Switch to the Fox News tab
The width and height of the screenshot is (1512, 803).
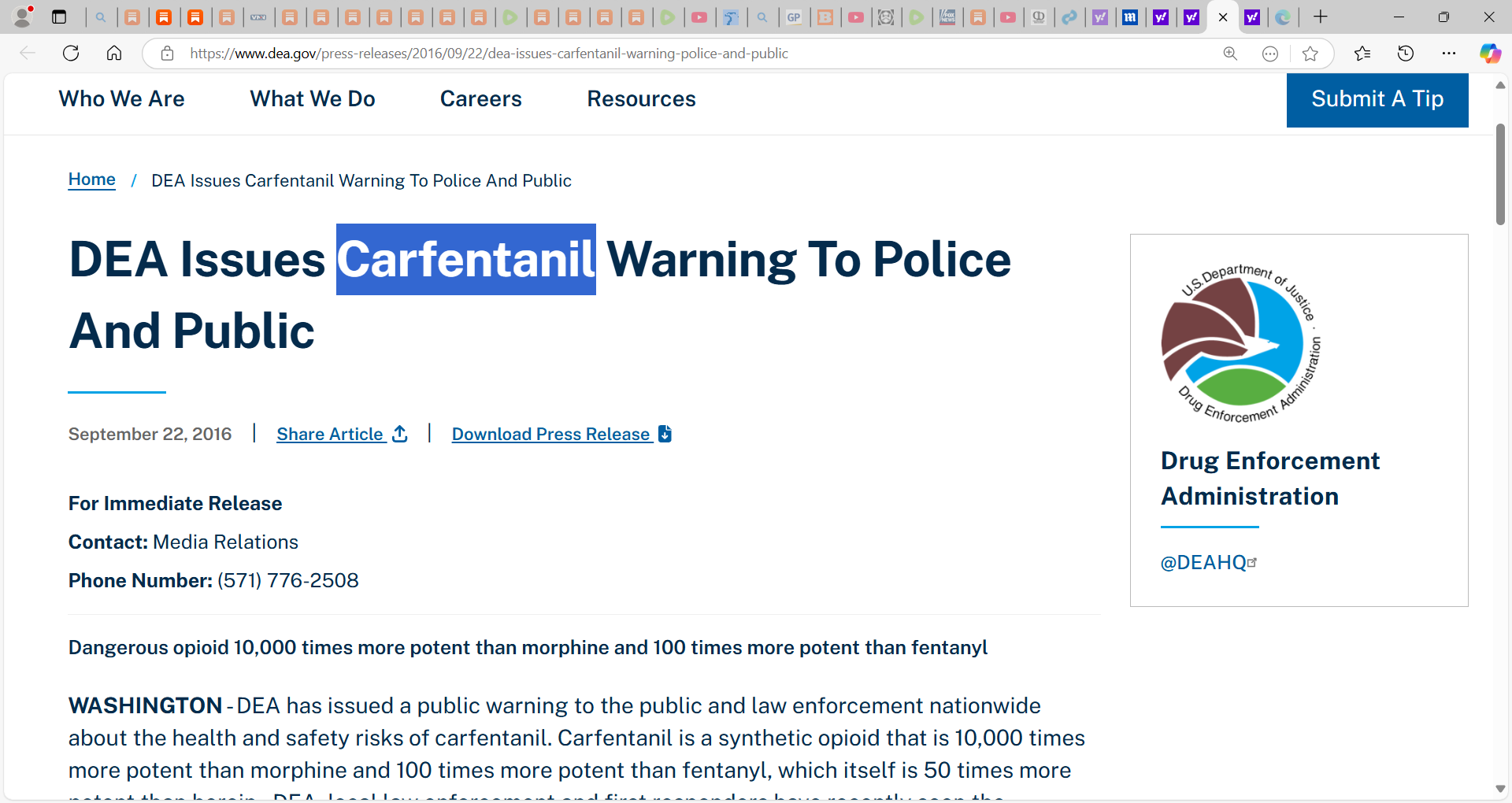click(x=947, y=17)
